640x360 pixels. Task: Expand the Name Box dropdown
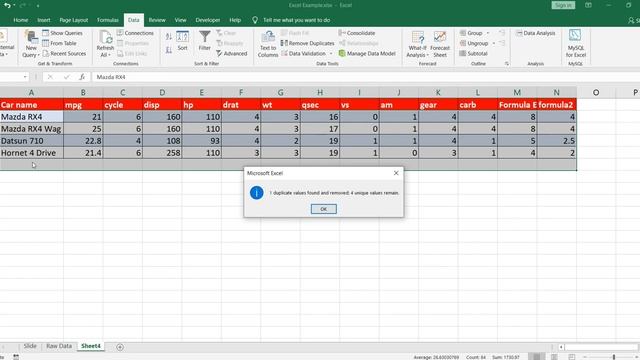point(25,77)
